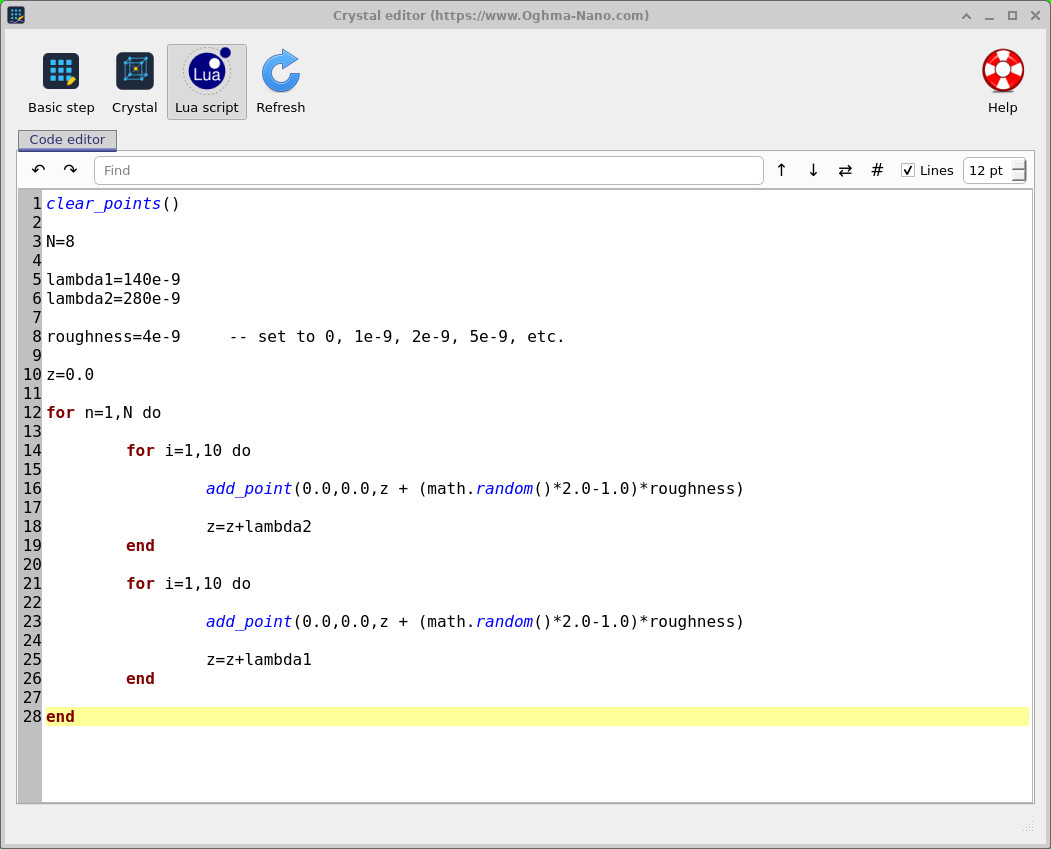Click into the Find search field
This screenshot has height=849, width=1051.
429,170
